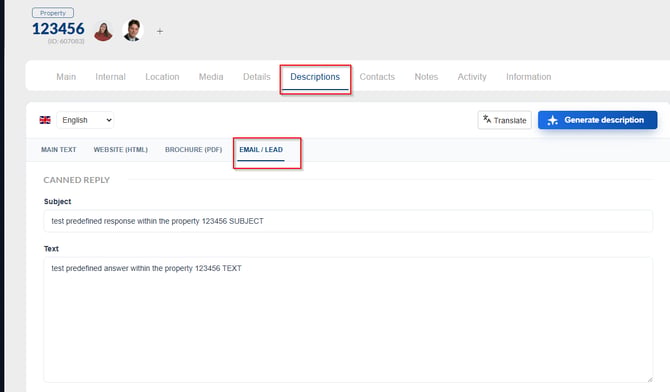Open the Contacts tab
The height and width of the screenshot is (392, 670).
(x=377, y=77)
